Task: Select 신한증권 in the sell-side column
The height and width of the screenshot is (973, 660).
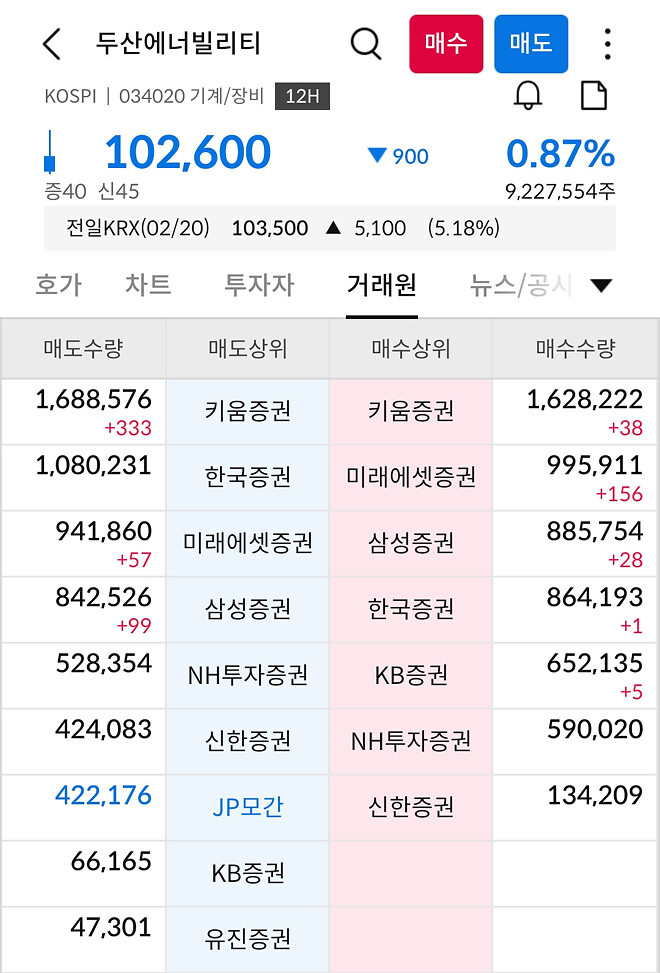Action: [x=248, y=741]
